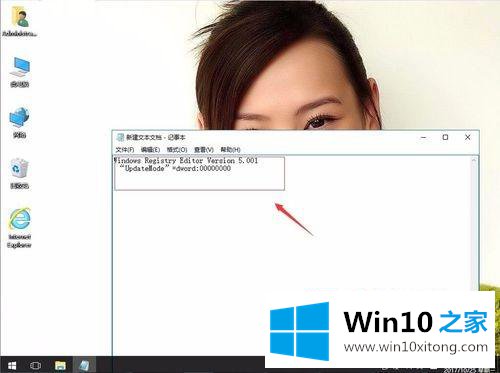
Task: Maximize the Notepad window
Action: [445, 137]
